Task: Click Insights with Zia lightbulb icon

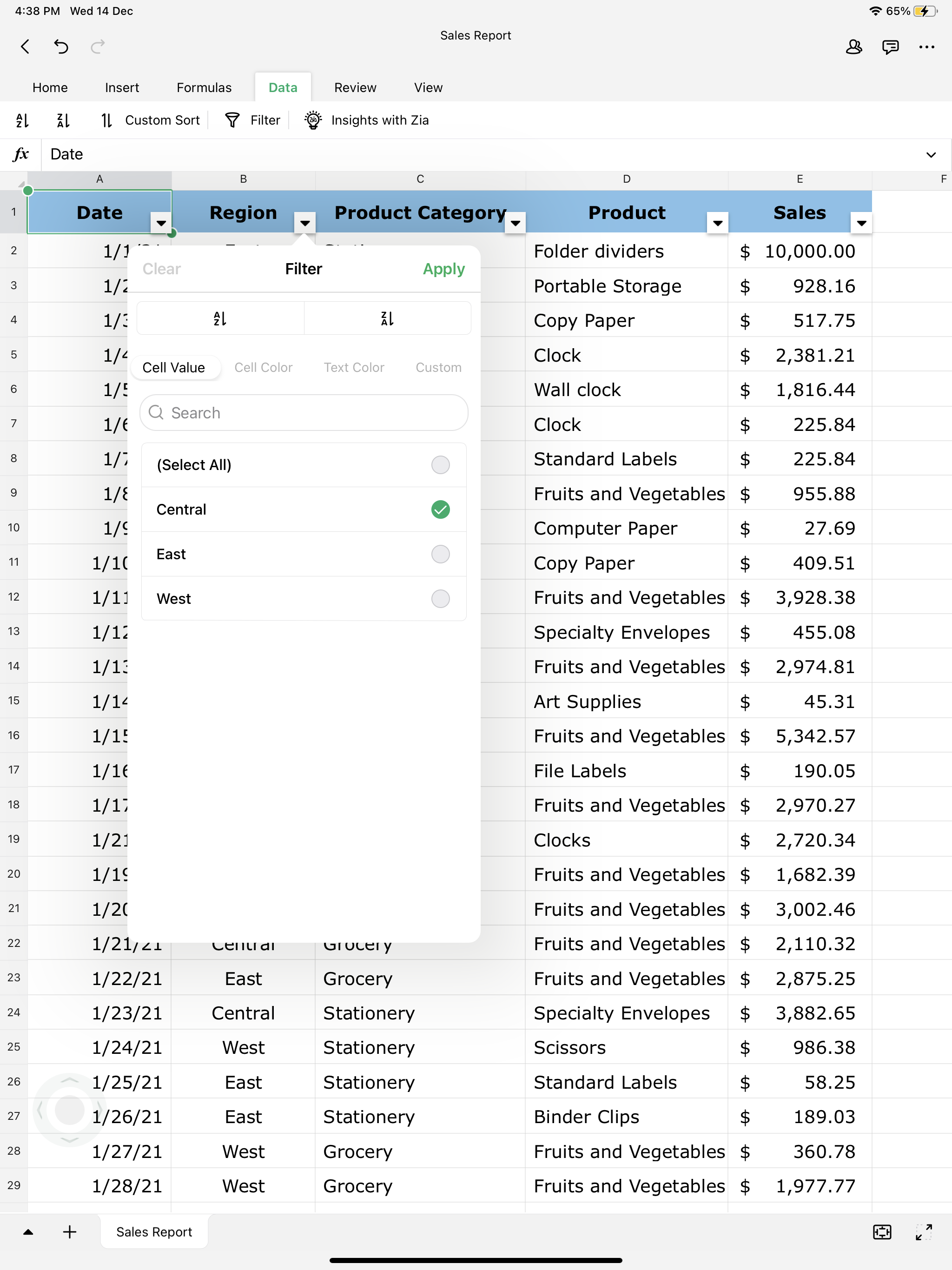Action: pyautogui.click(x=313, y=120)
